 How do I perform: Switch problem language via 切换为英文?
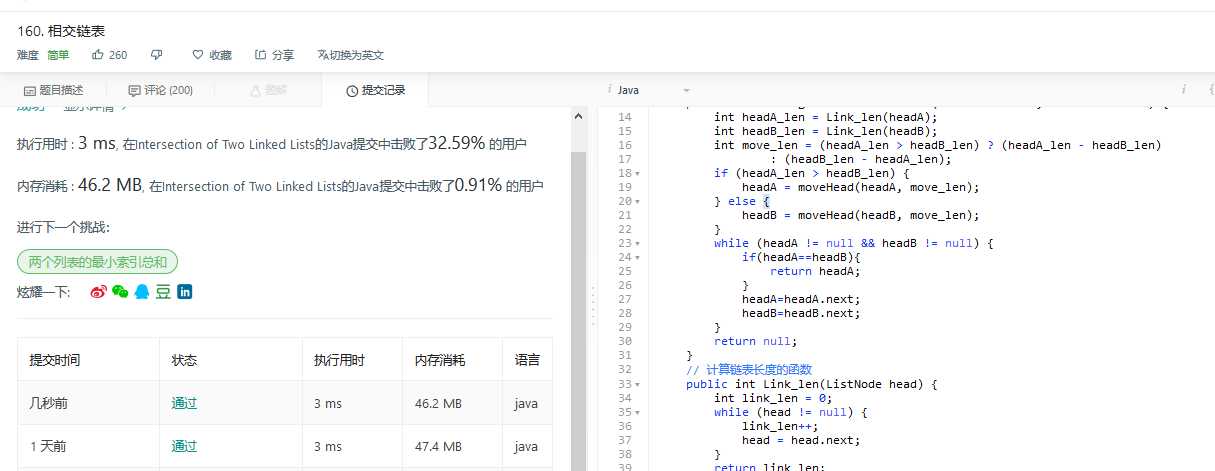[x=351, y=55]
